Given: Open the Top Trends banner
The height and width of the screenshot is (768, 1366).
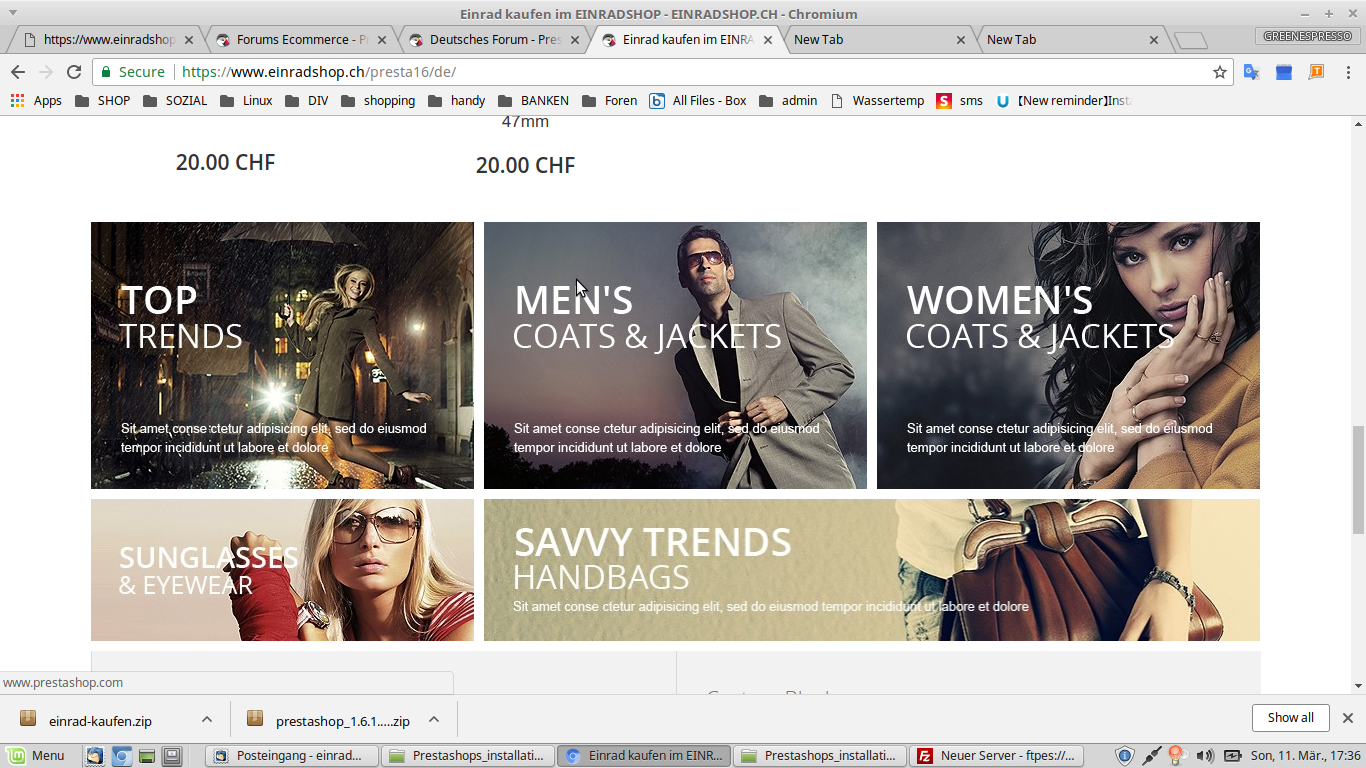Looking at the screenshot, I should pos(282,355).
